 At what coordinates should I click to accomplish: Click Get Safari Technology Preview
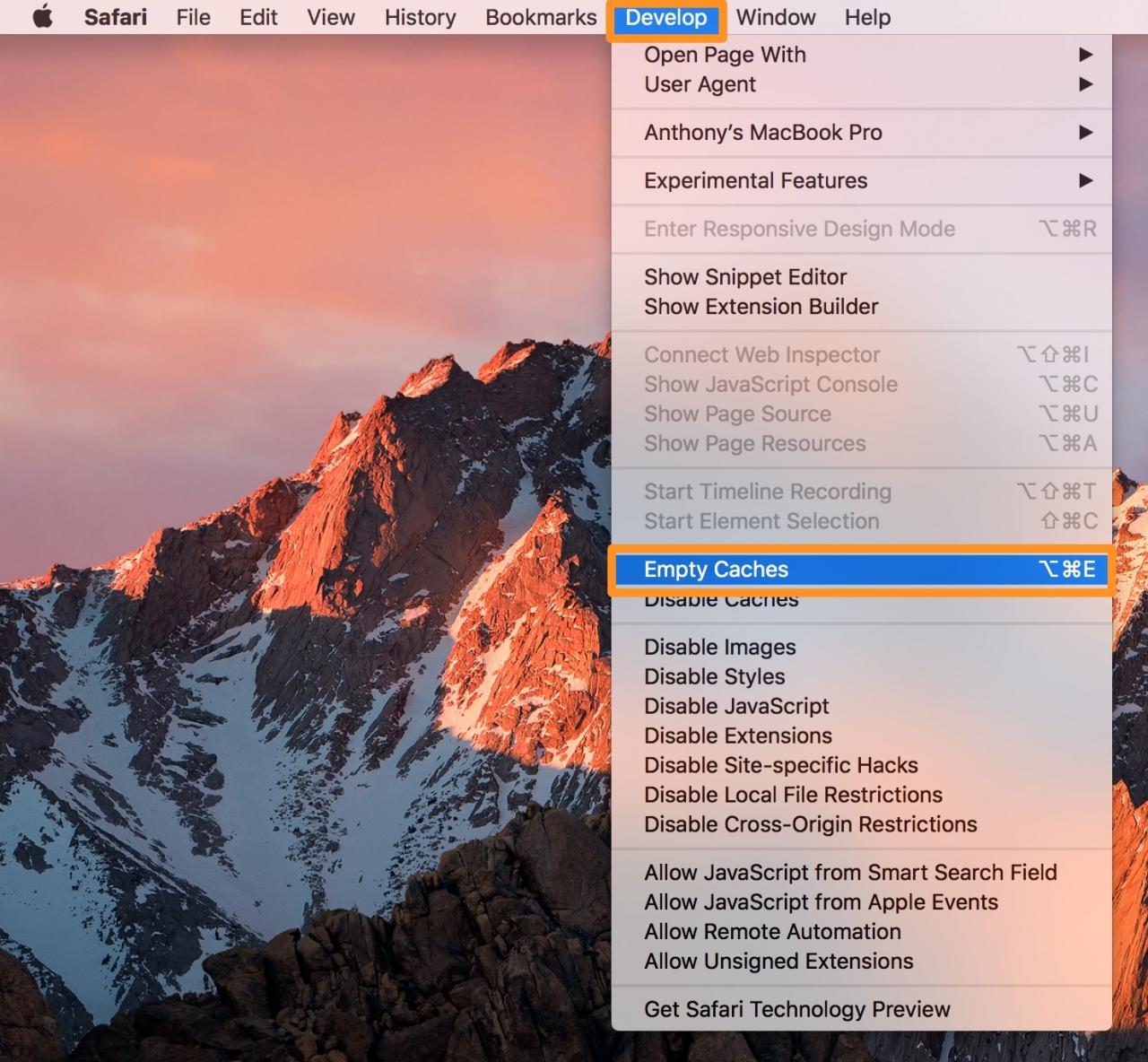coord(796,1010)
